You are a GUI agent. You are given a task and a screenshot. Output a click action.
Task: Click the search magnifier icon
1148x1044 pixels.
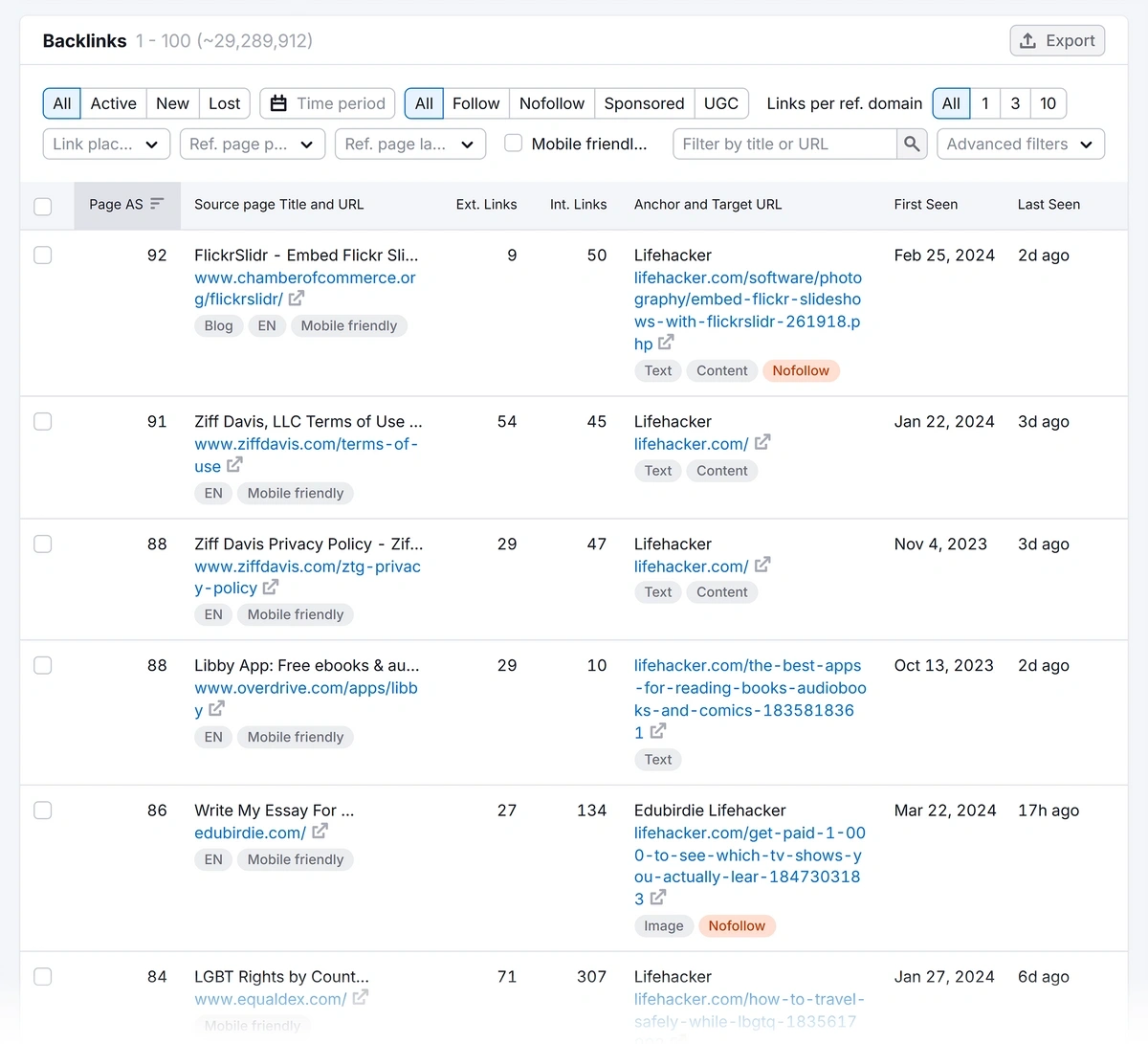click(x=913, y=144)
